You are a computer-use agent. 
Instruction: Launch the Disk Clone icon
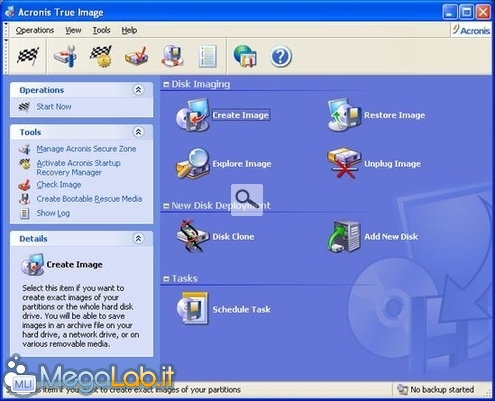pyautogui.click(x=193, y=236)
